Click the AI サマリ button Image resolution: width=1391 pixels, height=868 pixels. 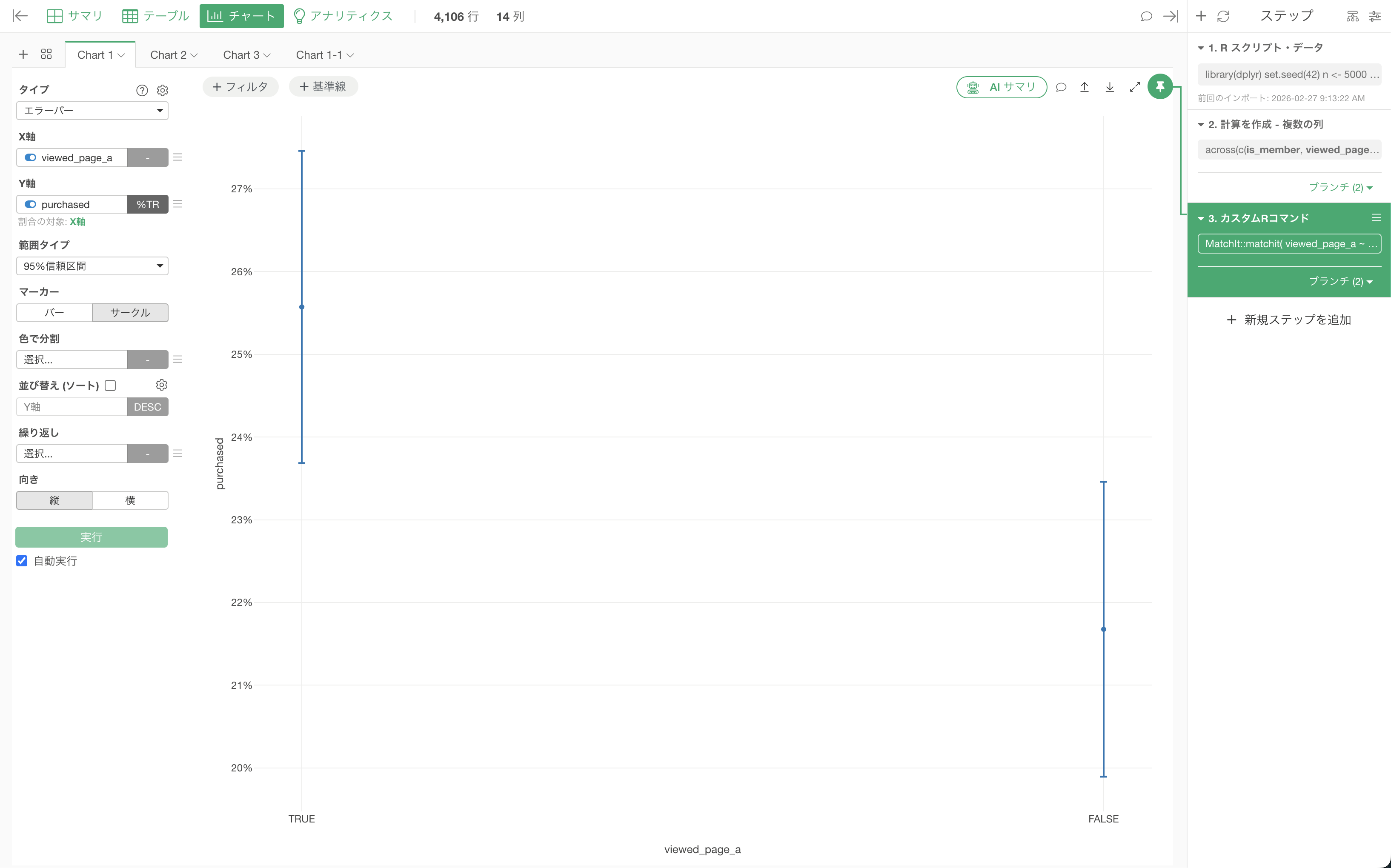1002,87
